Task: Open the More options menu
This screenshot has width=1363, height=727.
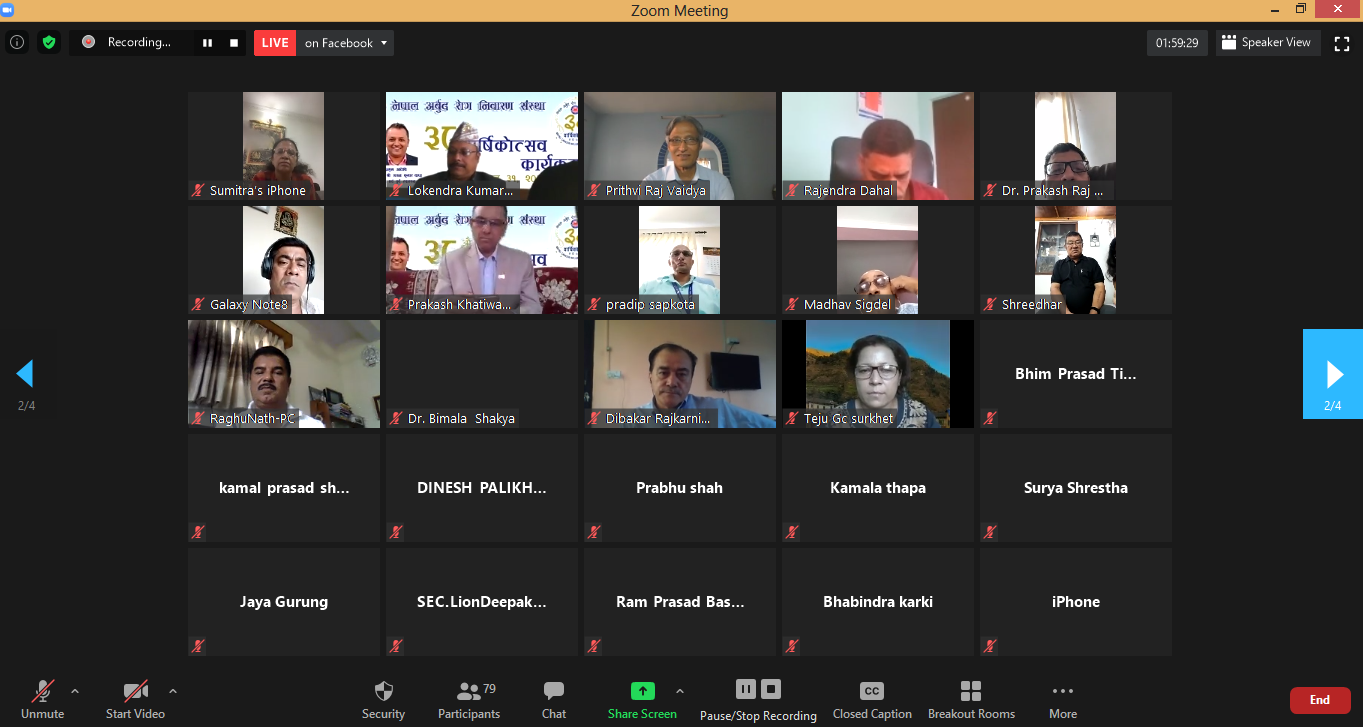Action: coord(1062,700)
